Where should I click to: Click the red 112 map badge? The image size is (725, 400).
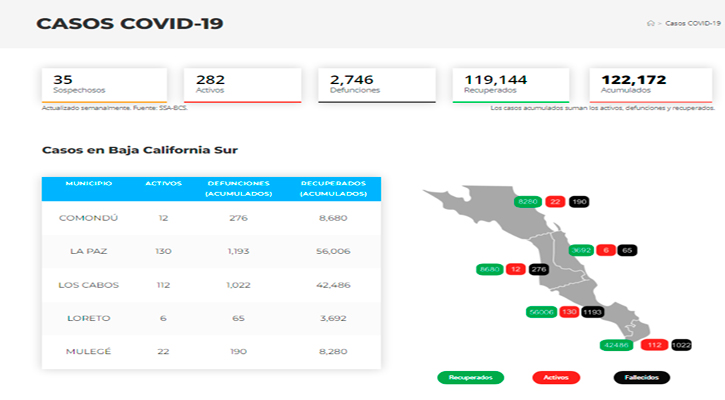pyautogui.click(x=654, y=345)
